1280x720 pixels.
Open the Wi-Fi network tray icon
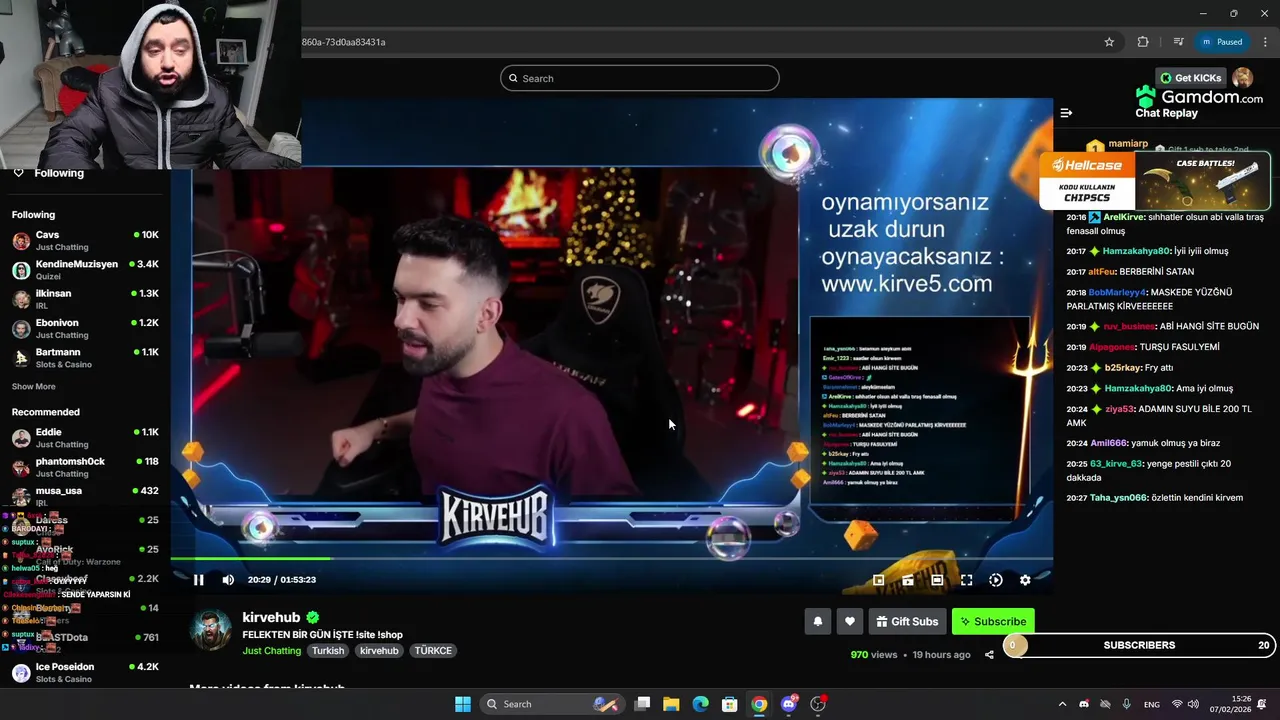1177,704
